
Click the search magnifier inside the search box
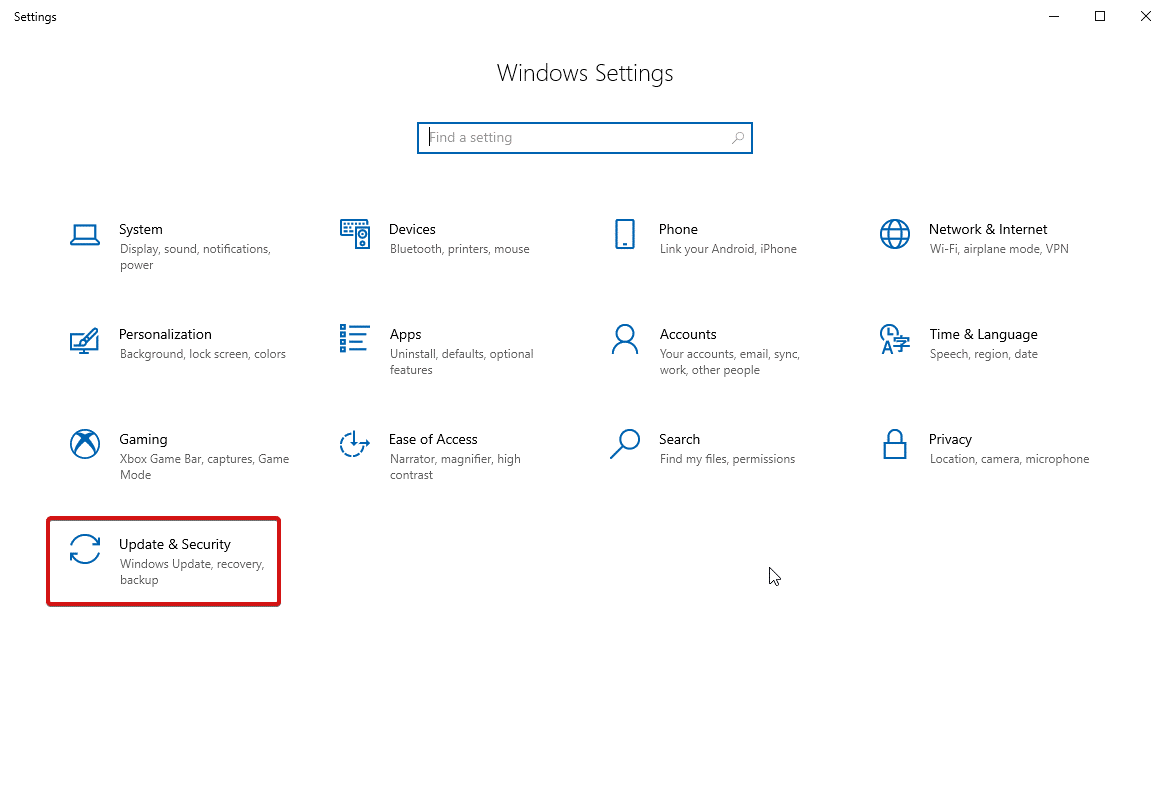(737, 137)
